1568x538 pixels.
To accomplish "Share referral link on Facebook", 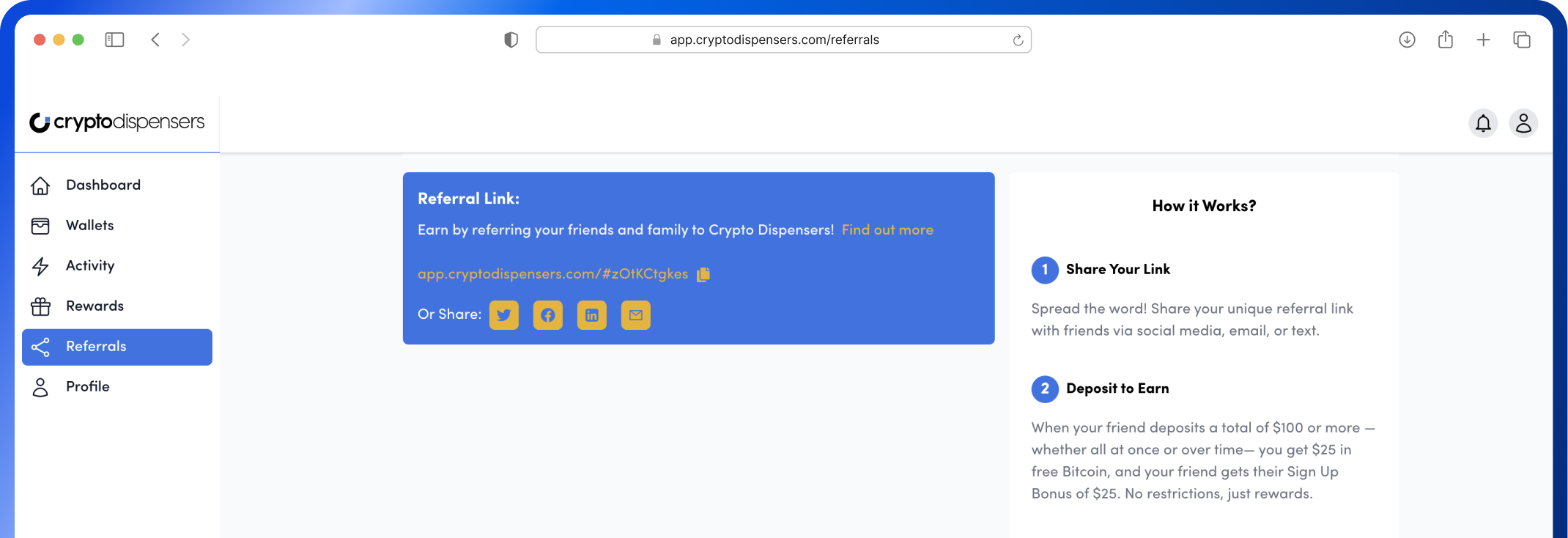I will tap(548, 315).
